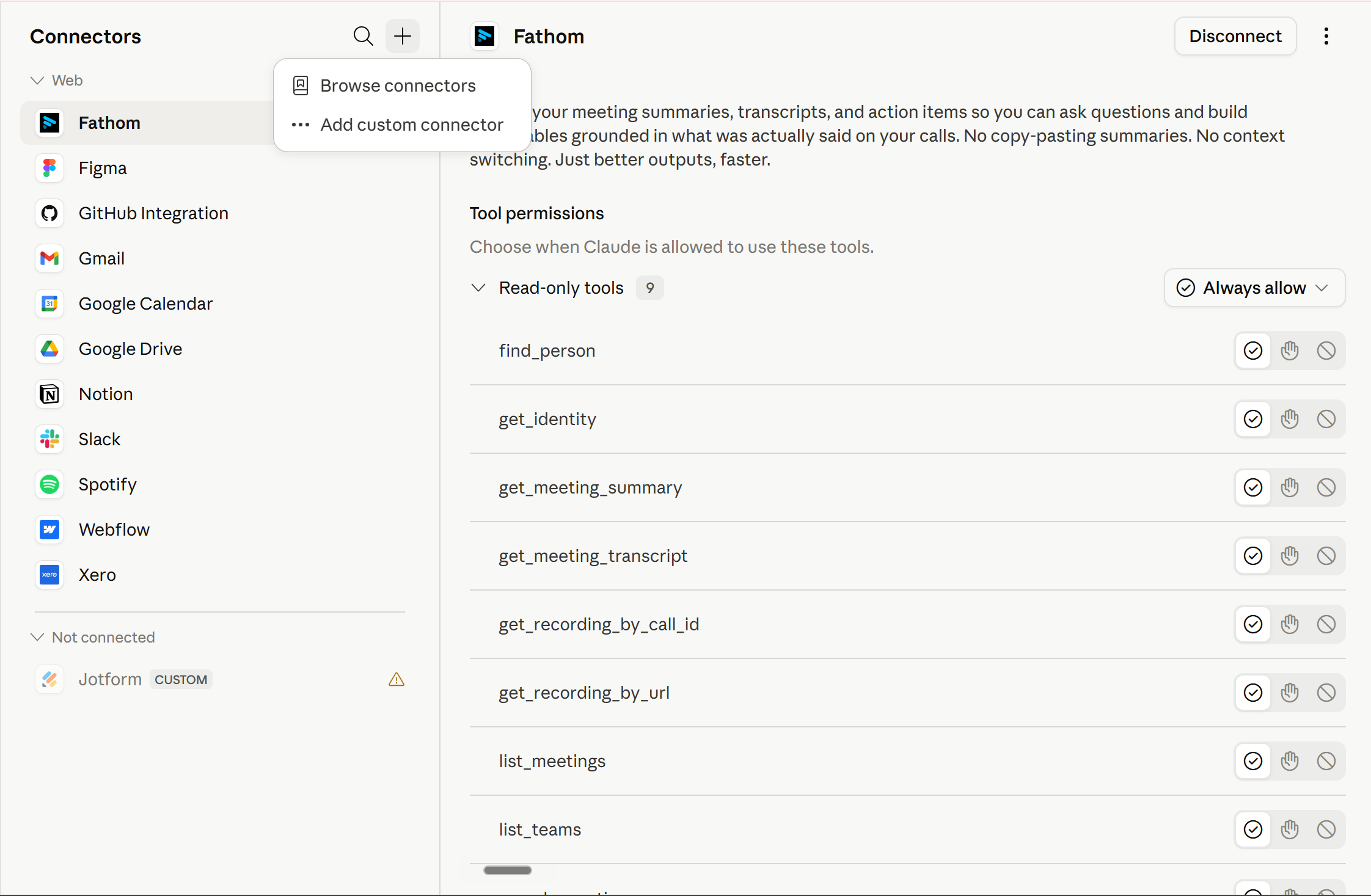
Task: Allow get_recording_by_call_id with checkmark
Action: pyautogui.click(x=1253, y=624)
